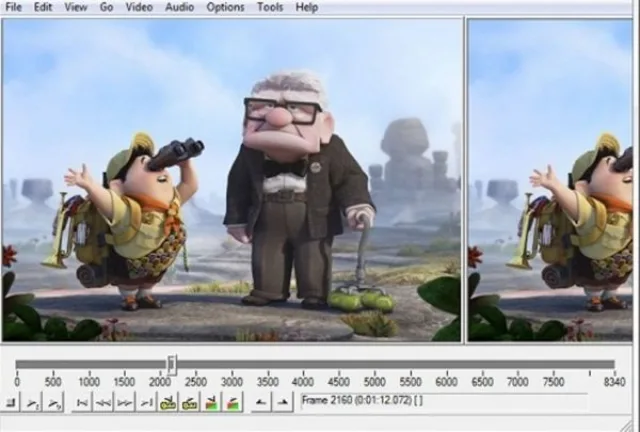The width and height of the screenshot is (640, 432).
Task: Scan forward for scene change
Action: [x=233, y=403]
